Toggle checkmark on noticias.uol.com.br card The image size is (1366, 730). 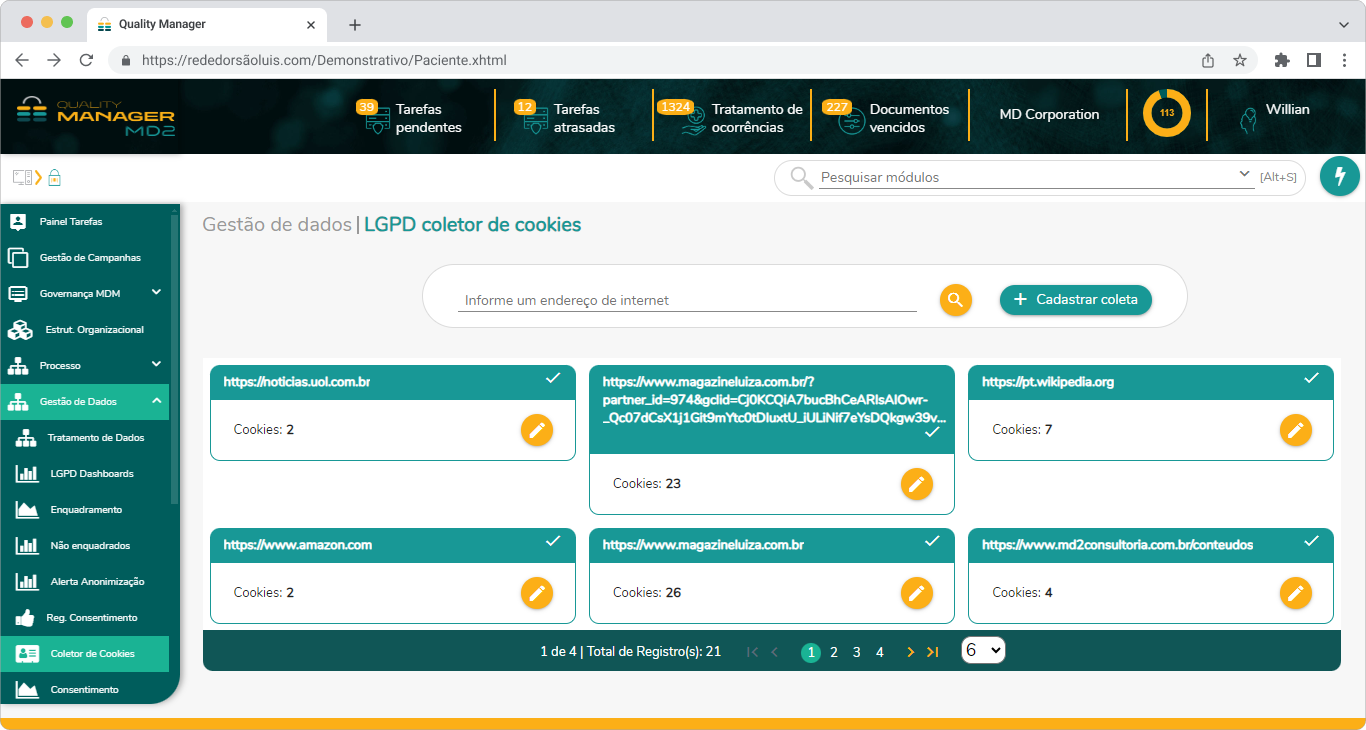[553, 378]
